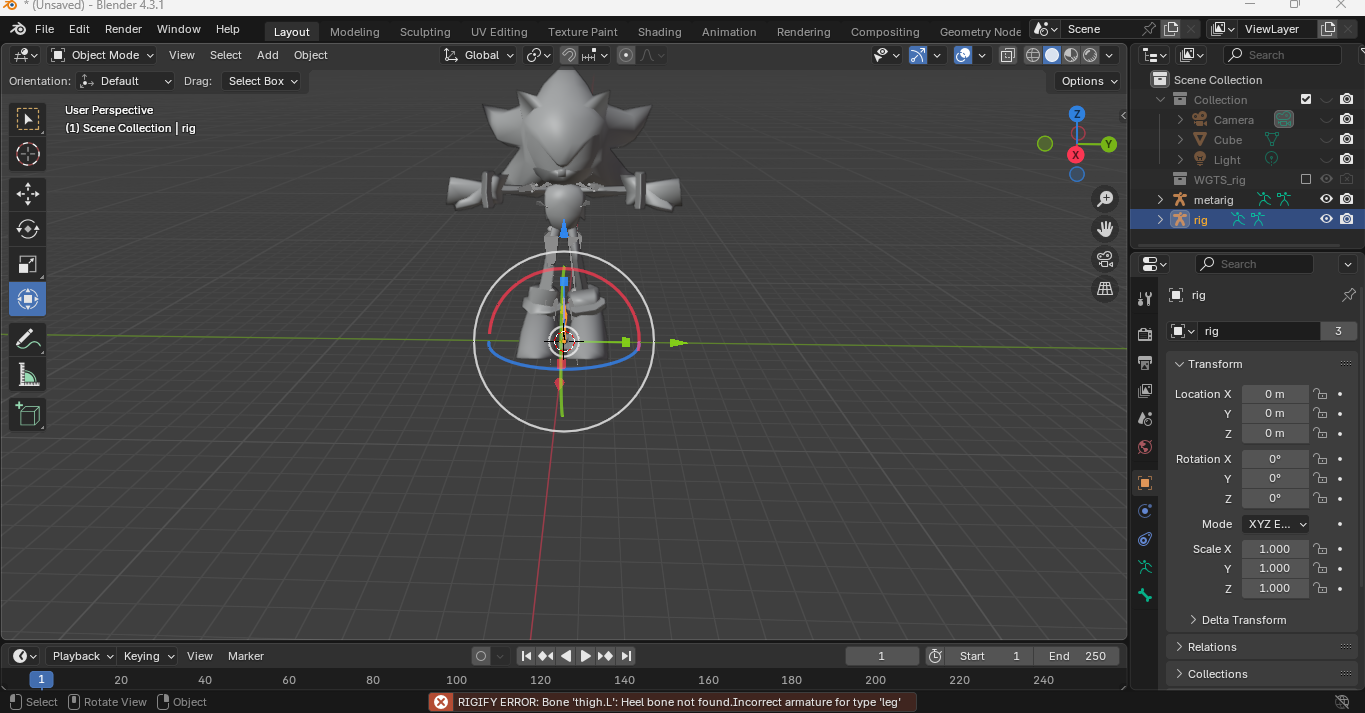Select the Move tool
Viewport: 1365px width, 713px height.
click(x=28, y=194)
